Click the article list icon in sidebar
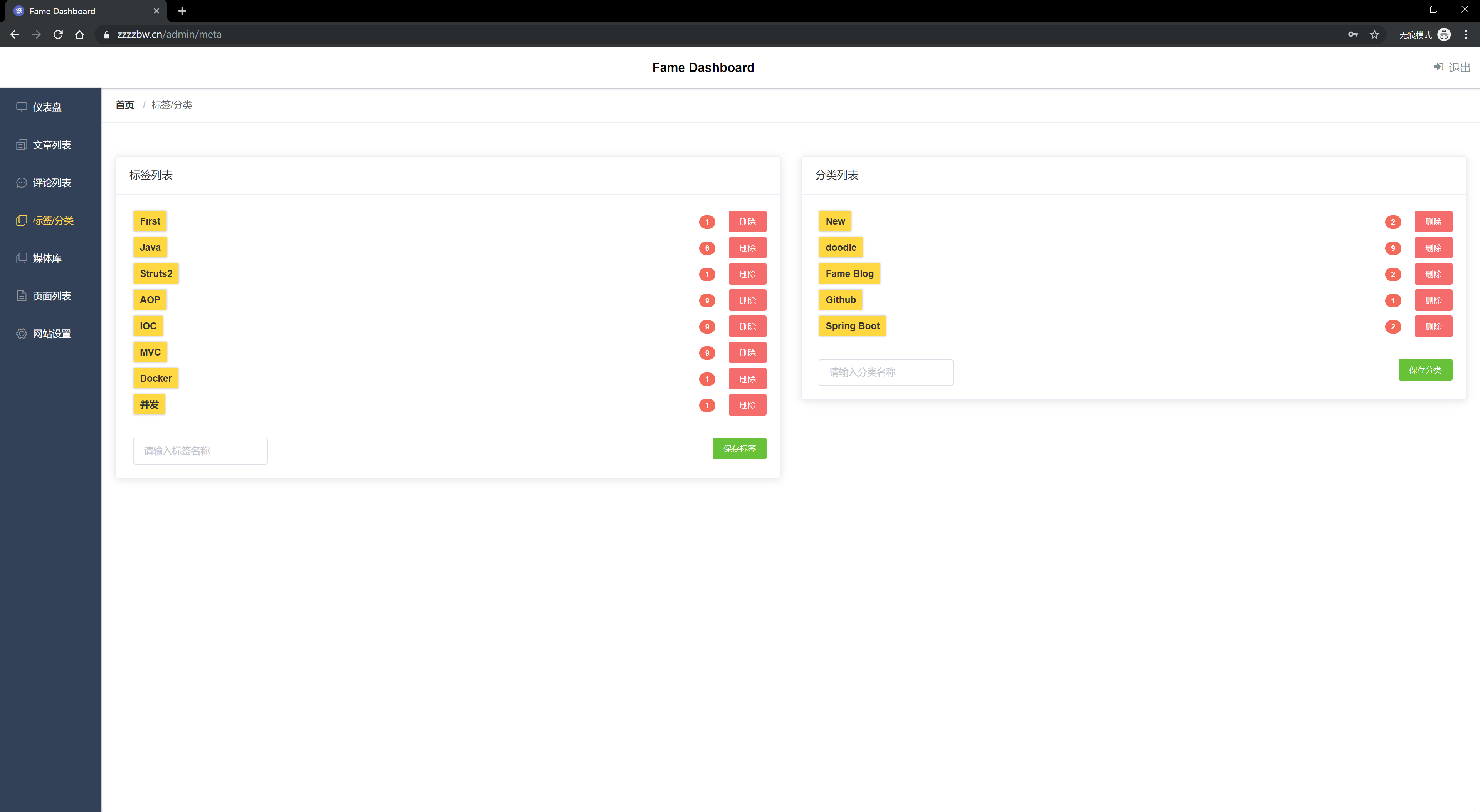1480x812 pixels. (21, 145)
